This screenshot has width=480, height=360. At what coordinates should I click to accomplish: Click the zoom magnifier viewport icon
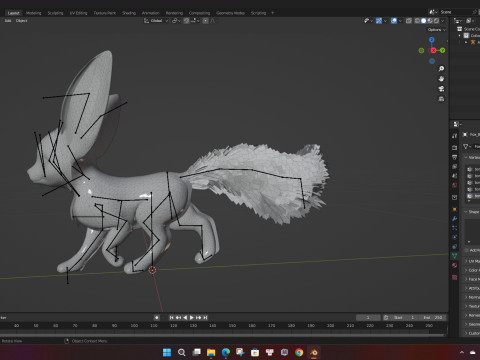(x=441, y=69)
